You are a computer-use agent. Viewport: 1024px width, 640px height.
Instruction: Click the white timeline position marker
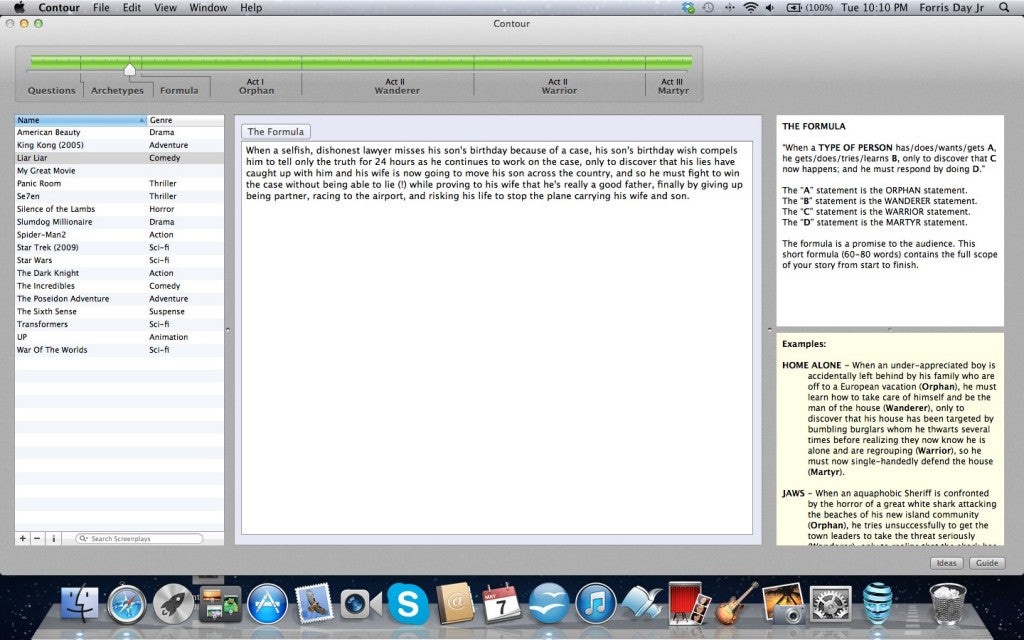click(129, 69)
